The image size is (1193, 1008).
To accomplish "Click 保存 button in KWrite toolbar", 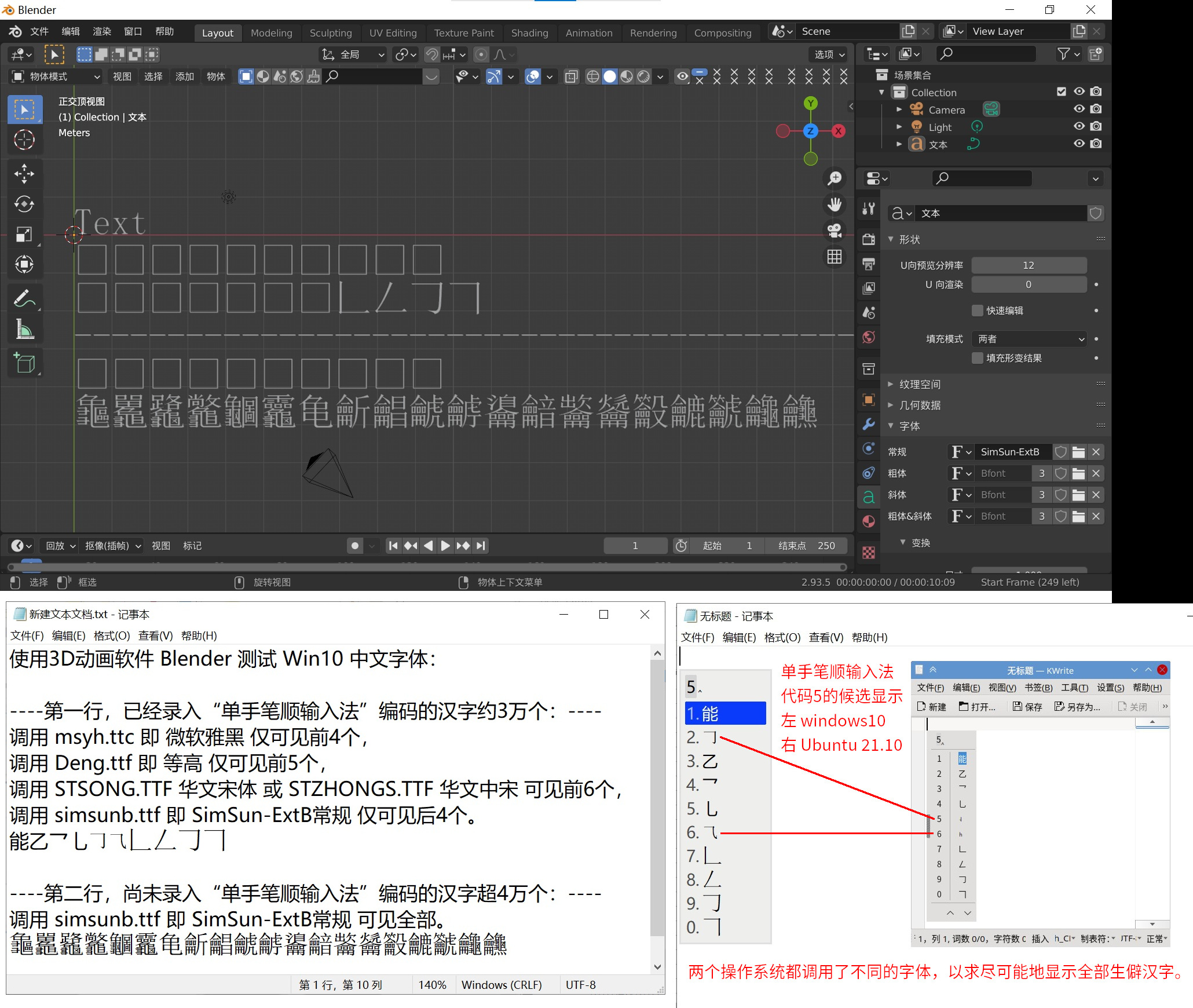I will pyautogui.click(x=1027, y=707).
